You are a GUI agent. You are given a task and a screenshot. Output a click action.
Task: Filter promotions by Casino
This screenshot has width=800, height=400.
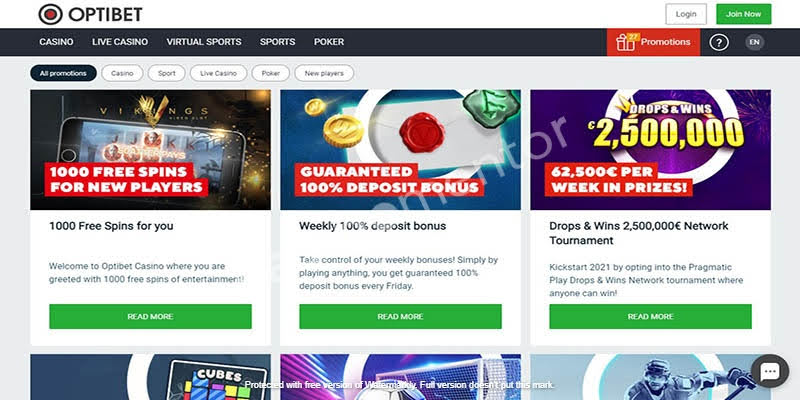[122, 73]
